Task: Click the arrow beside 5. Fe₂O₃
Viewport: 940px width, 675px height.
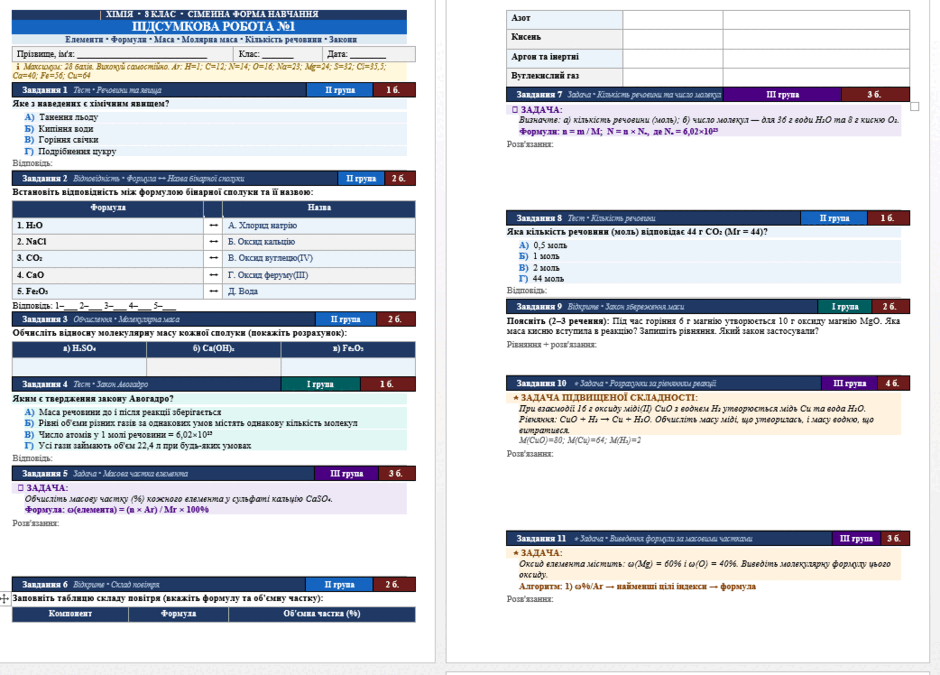Action: 213,291
